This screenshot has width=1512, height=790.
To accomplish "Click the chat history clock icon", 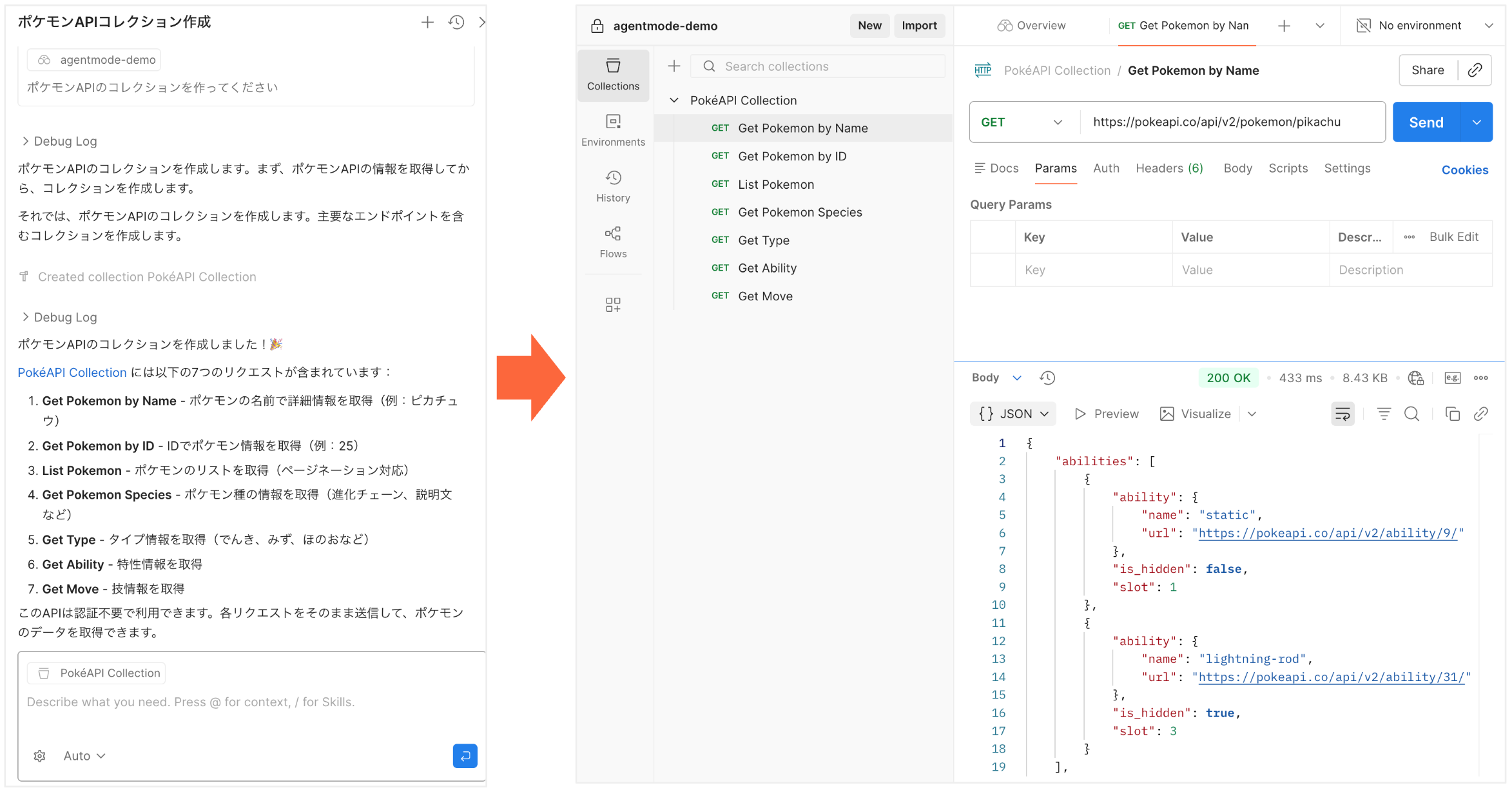I will 456,23.
